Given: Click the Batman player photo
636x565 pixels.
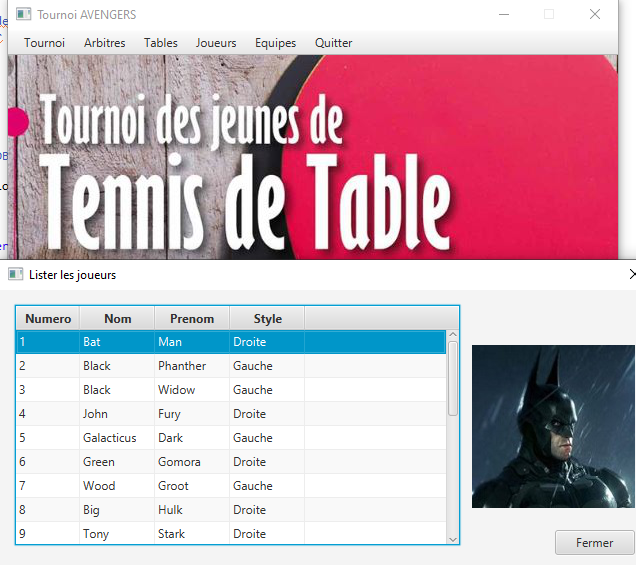Looking at the screenshot, I should (553, 426).
